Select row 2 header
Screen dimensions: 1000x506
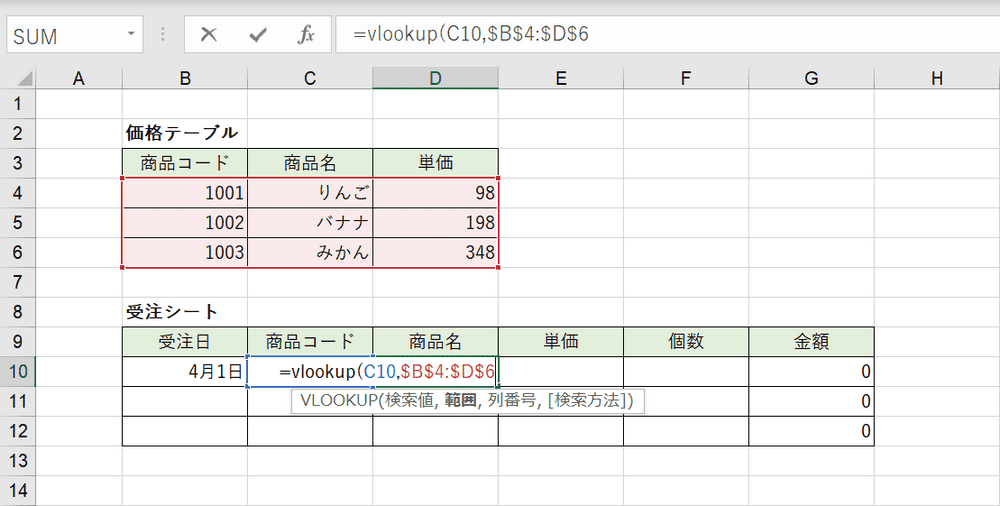18,133
